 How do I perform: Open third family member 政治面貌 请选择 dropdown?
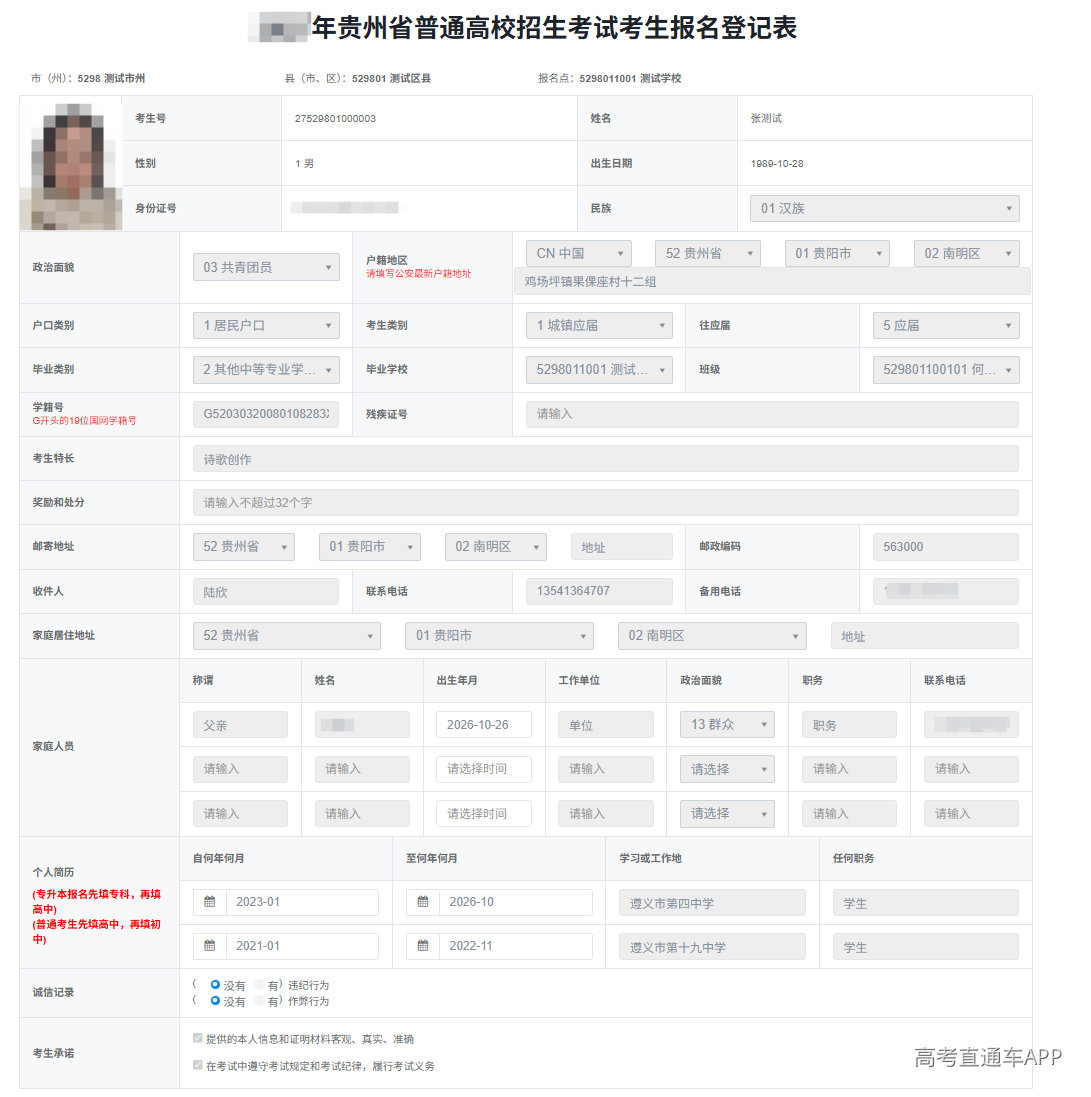pyautogui.click(x=727, y=814)
